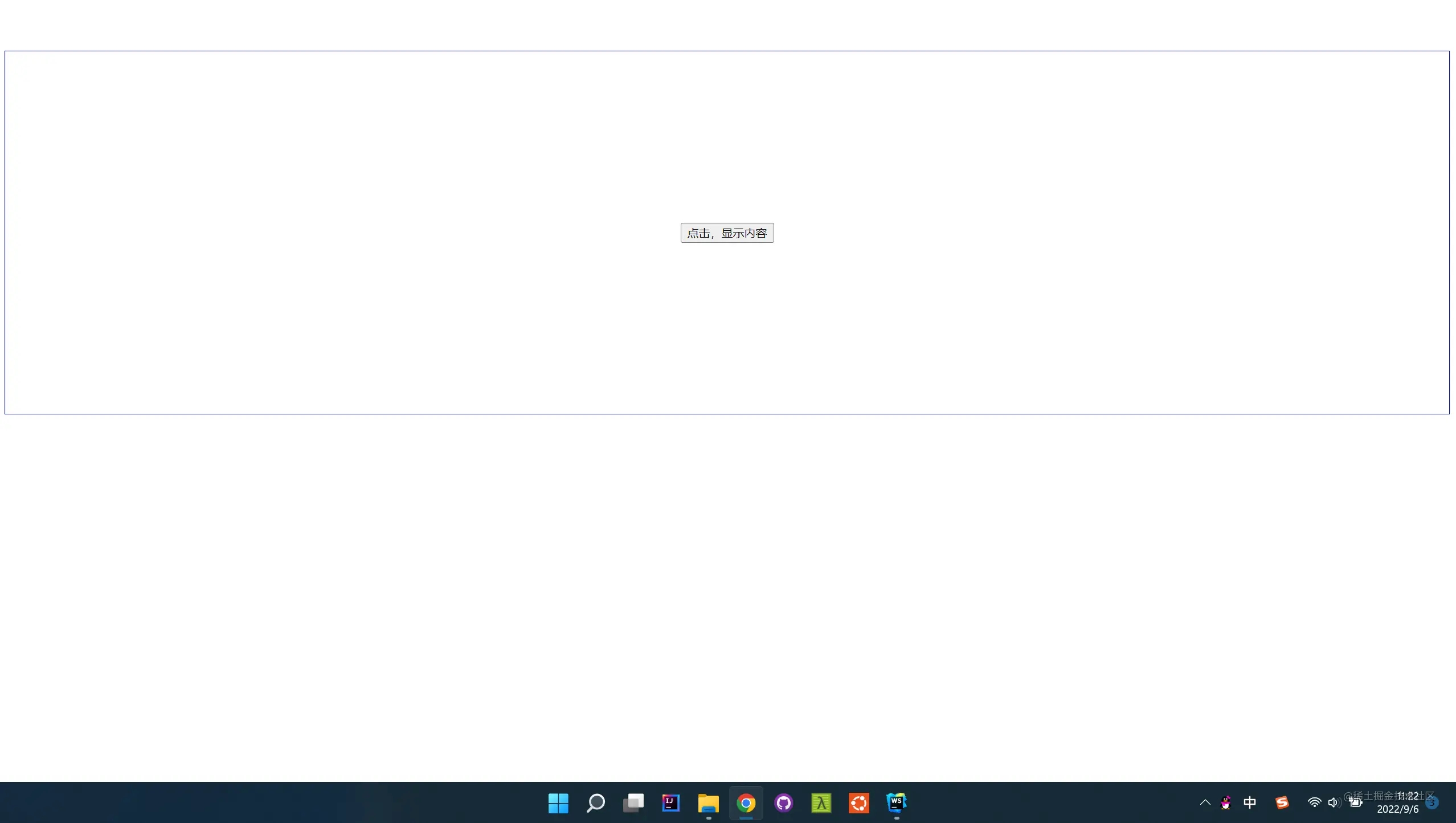Open GitHub Desktop from the taskbar
Screen dimensions: 1456x823
tap(783, 803)
